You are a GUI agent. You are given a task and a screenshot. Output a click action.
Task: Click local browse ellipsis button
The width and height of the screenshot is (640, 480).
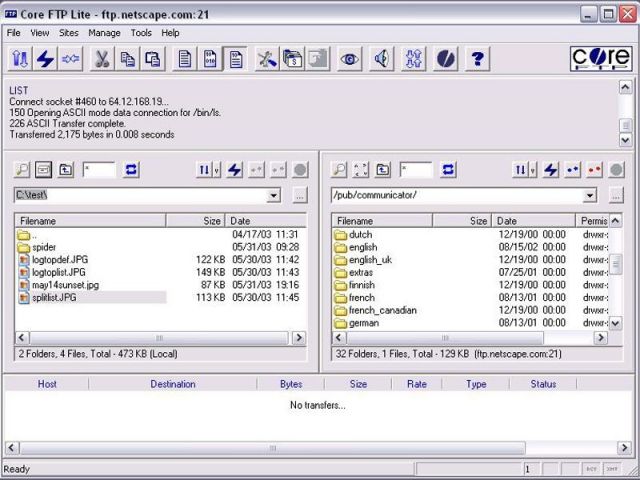pos(300,196)
